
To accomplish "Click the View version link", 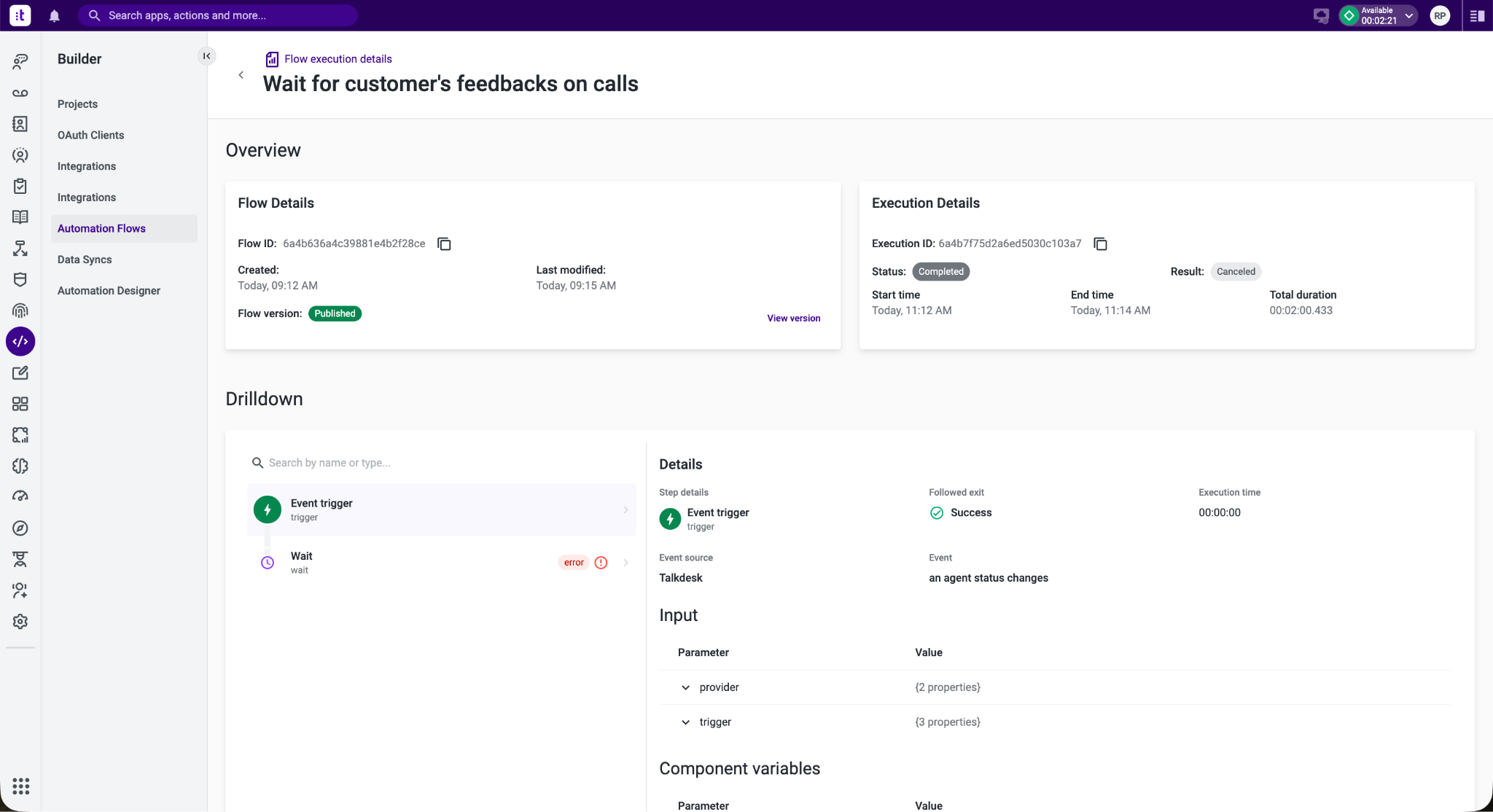I will click(x=794, y=318).
